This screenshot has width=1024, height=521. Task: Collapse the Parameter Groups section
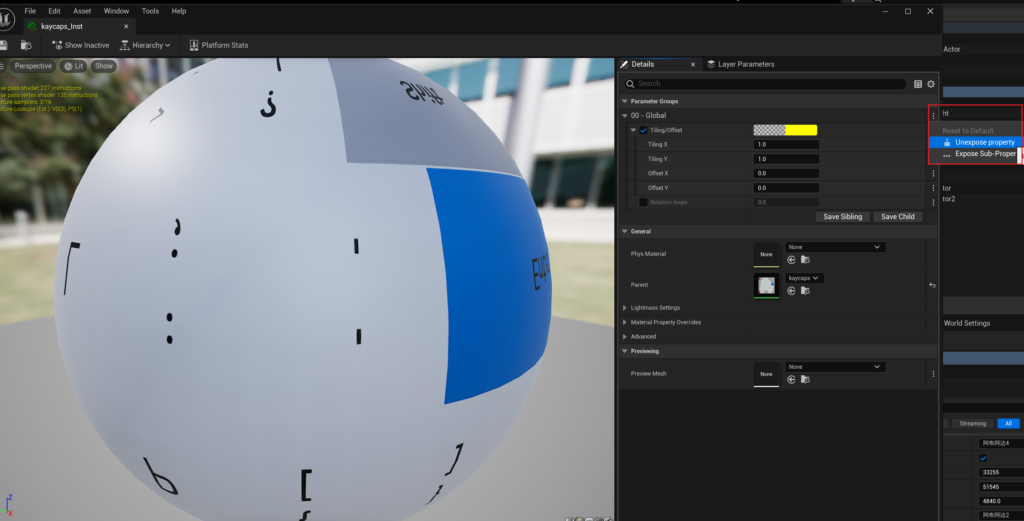[624, 101]
